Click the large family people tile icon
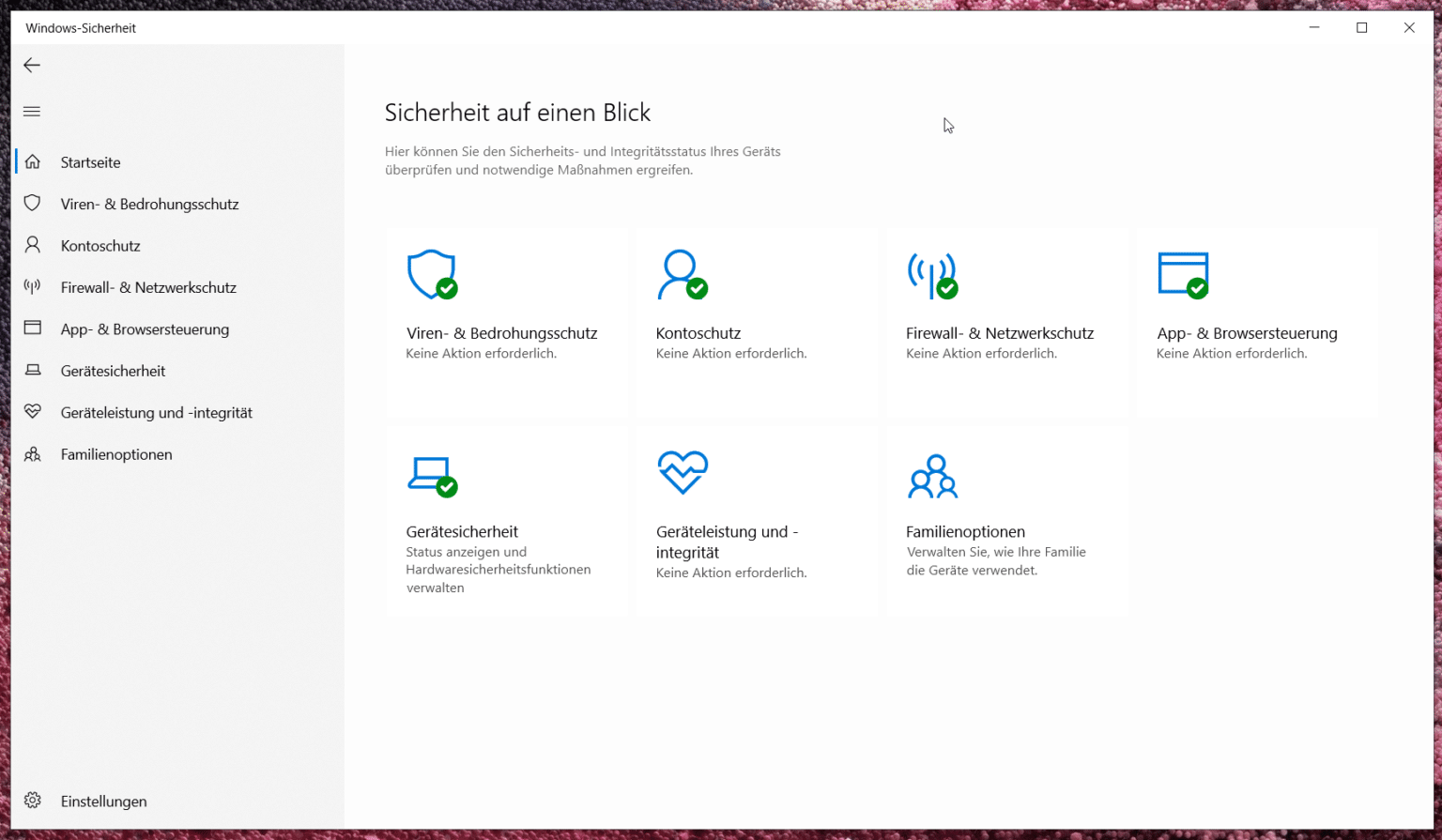The width and height of the screenshot is (1442, 840). click(x=932, y=476)
